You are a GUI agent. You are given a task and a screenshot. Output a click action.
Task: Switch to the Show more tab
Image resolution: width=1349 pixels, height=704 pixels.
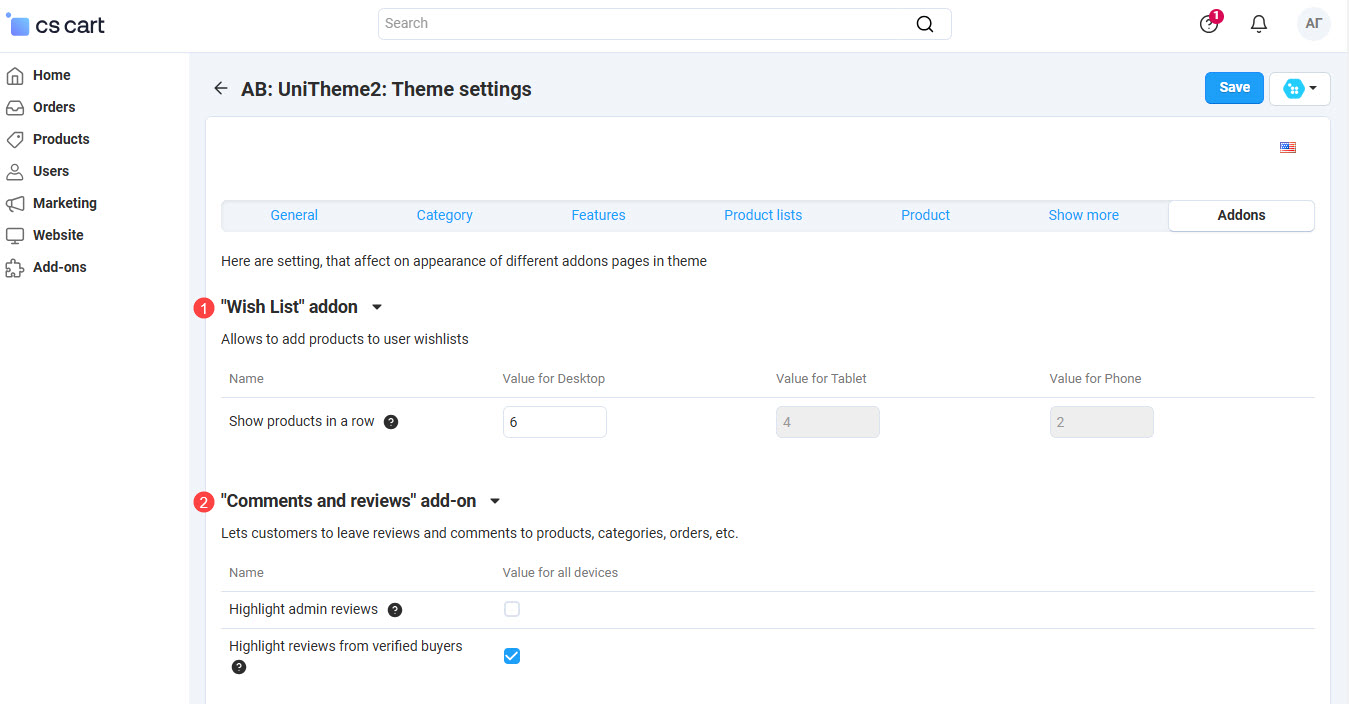pyautogui.click(x=1084, y=215)
